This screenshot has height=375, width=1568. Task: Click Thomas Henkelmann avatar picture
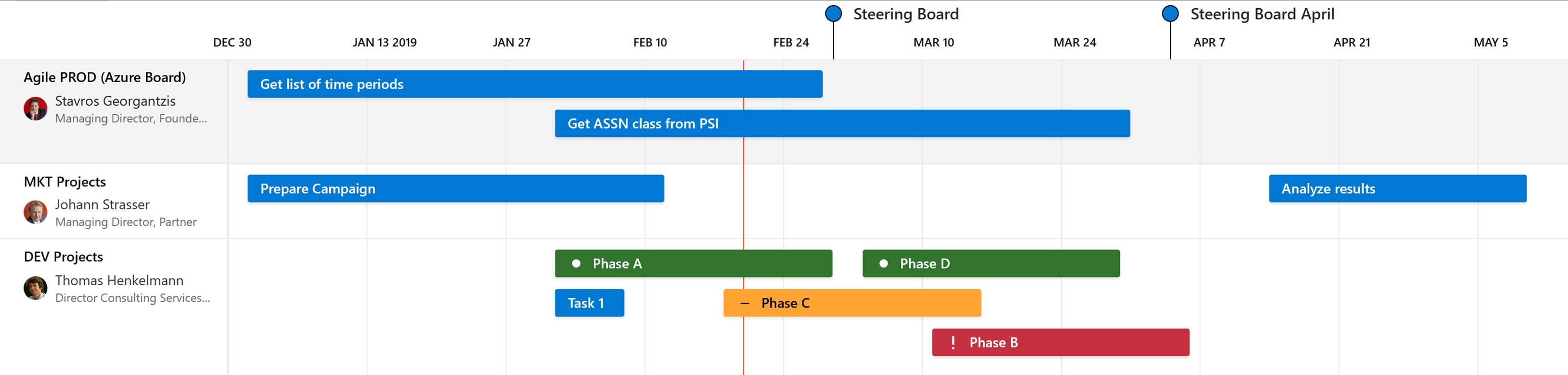tap(35, 288)
